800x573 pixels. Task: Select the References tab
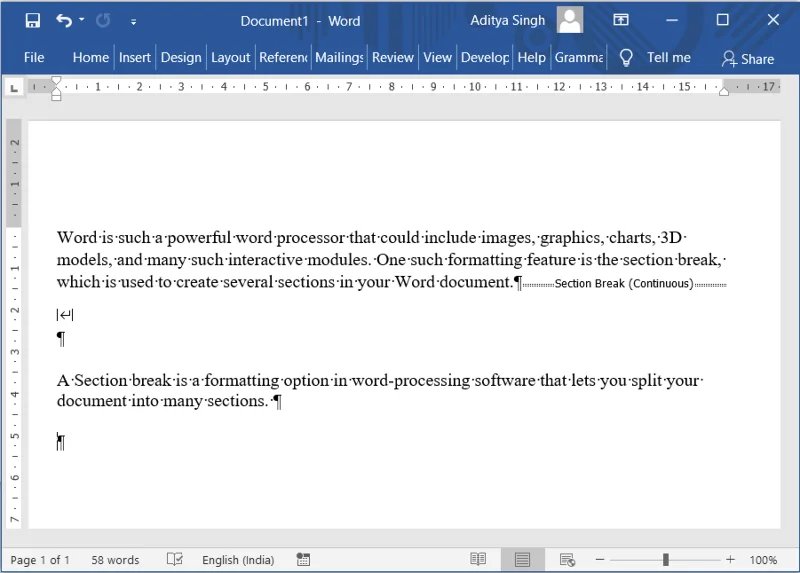(283, 57)
